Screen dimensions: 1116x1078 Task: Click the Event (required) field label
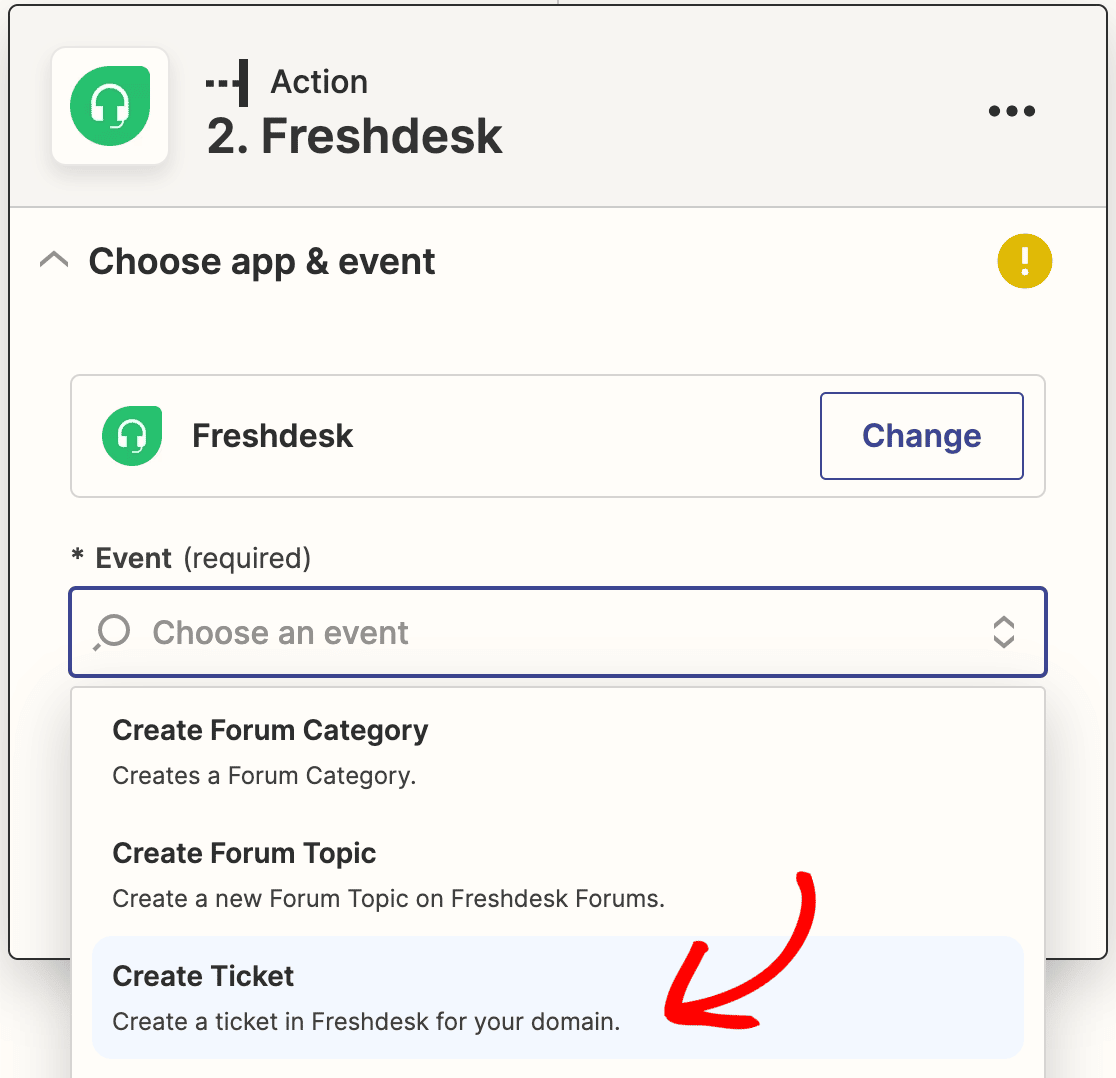point(191,558)
